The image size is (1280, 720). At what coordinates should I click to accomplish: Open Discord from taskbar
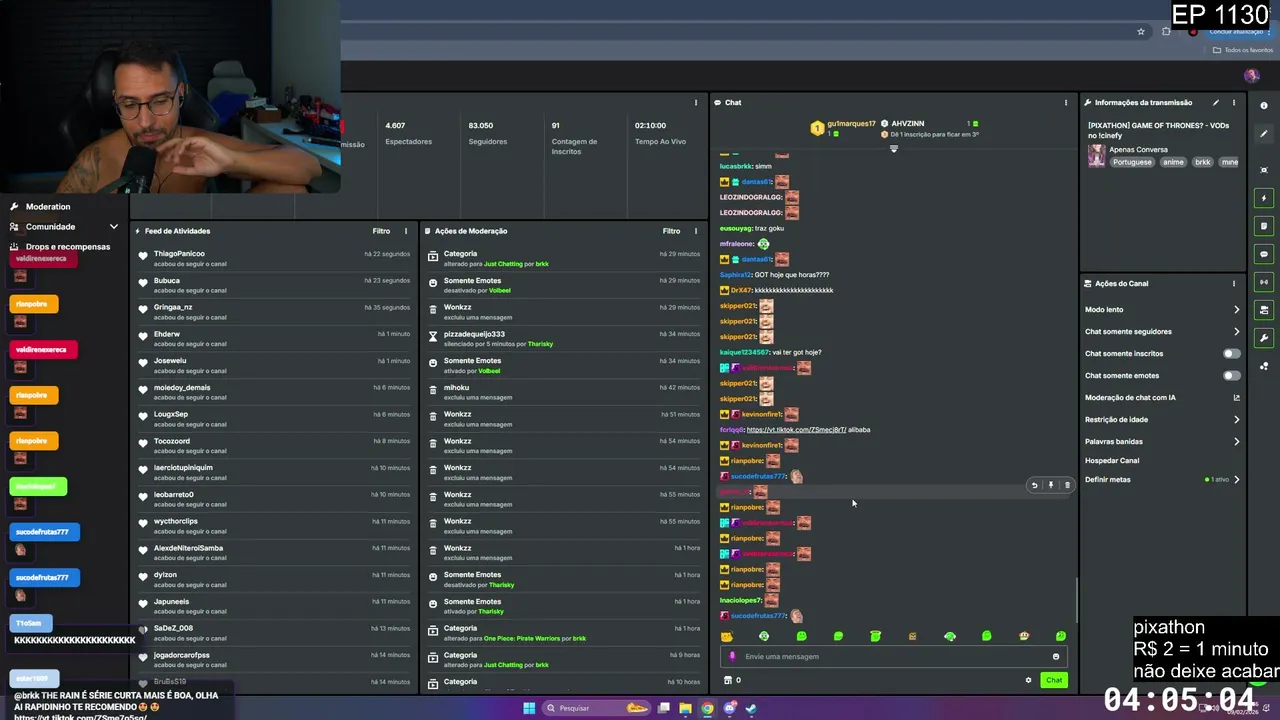coord(730,708)
